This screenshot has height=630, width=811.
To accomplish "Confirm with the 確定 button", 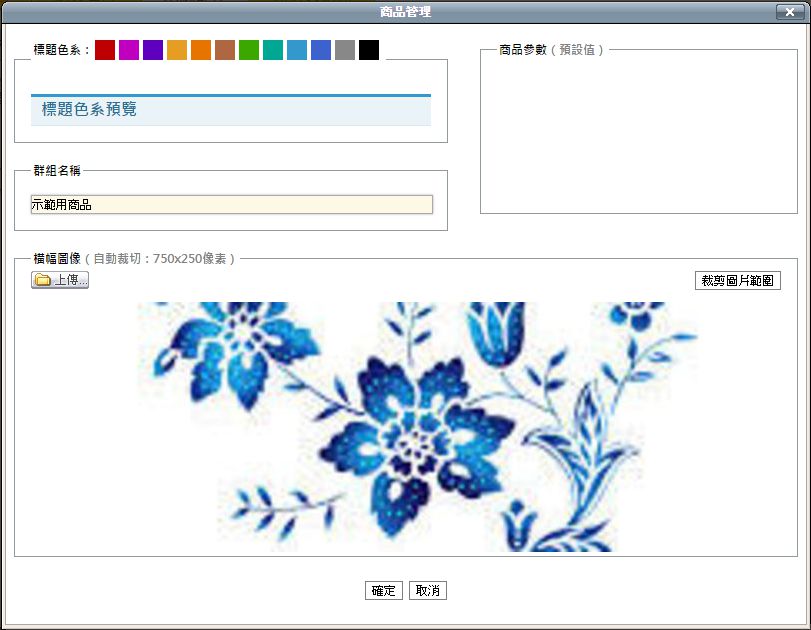I will (384, 590).
